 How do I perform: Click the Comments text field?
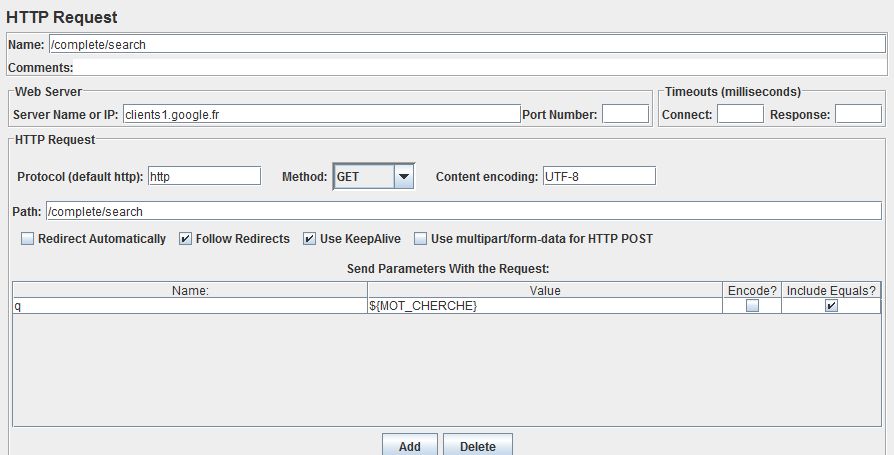point(480,68)
